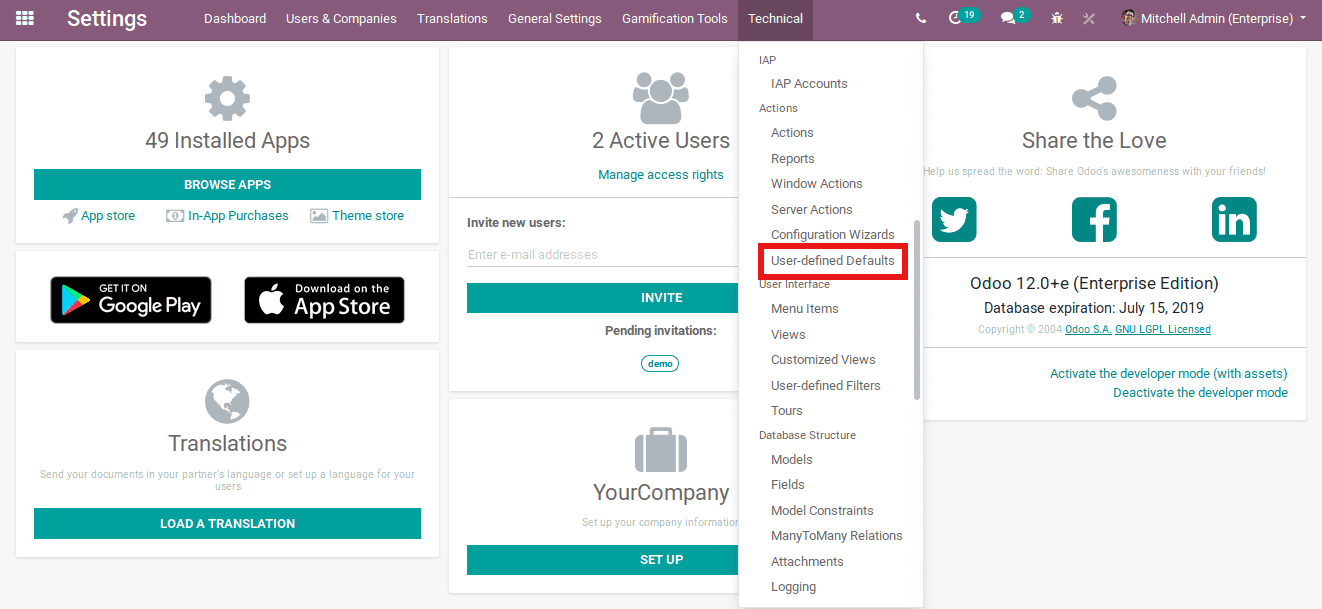Click the Active Users people icon
The height and width of the screenshot is (609, 1322).
(661, 98)
